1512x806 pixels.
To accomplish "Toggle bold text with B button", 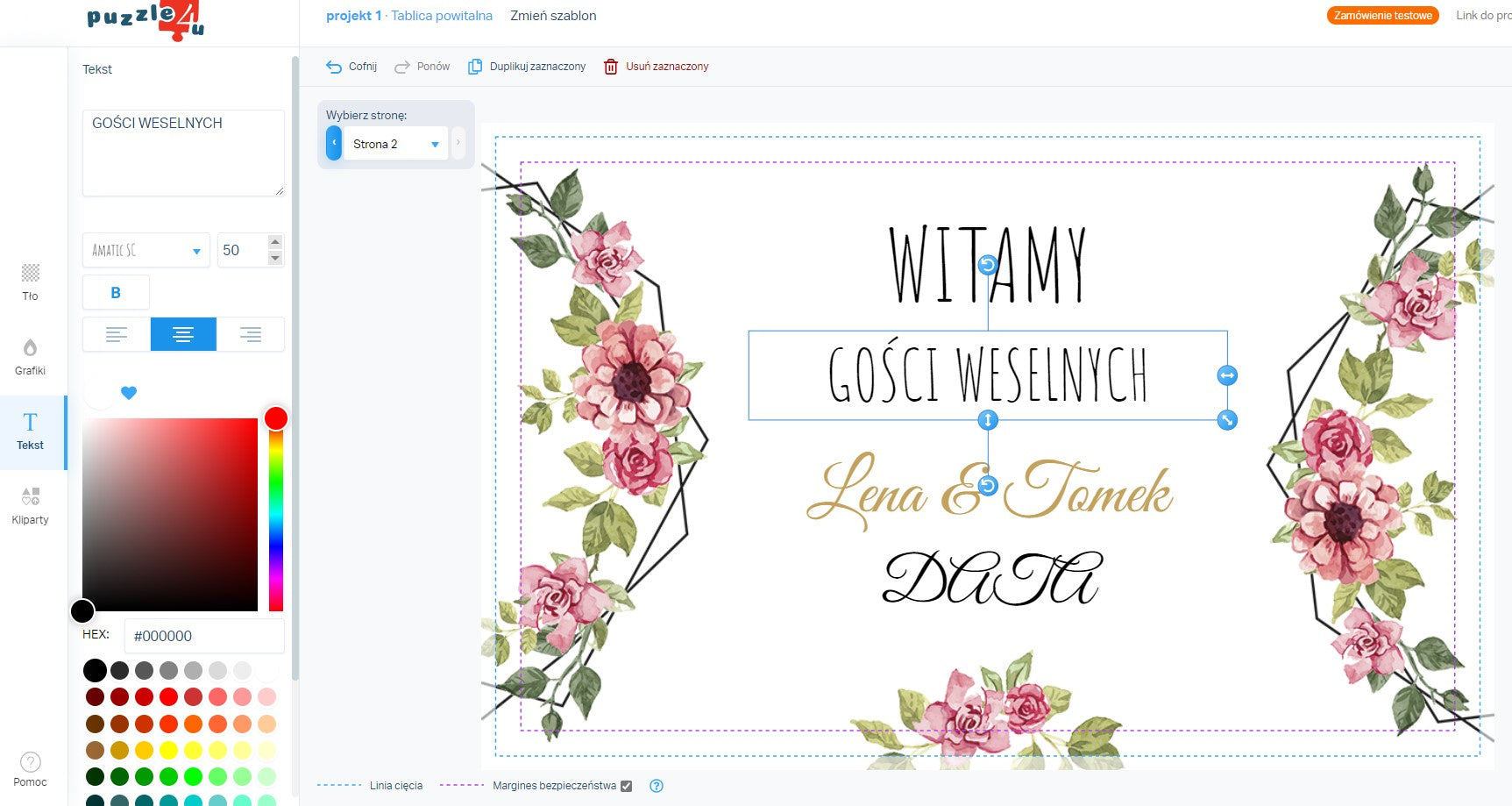I will (116, 293).
